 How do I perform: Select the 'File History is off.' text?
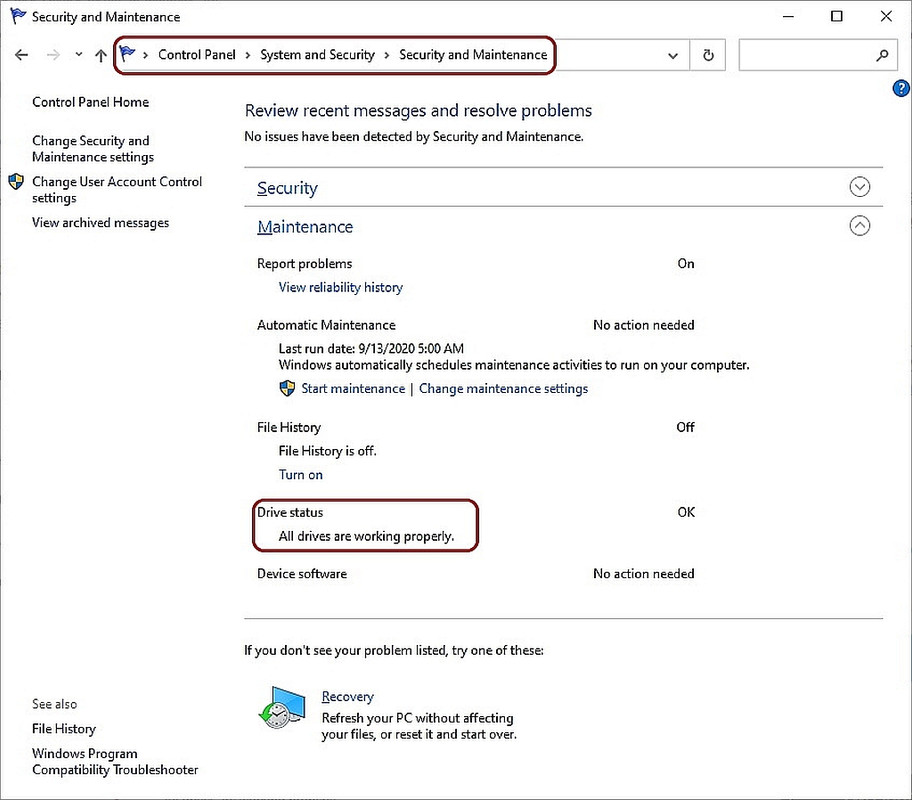point(327,451)
